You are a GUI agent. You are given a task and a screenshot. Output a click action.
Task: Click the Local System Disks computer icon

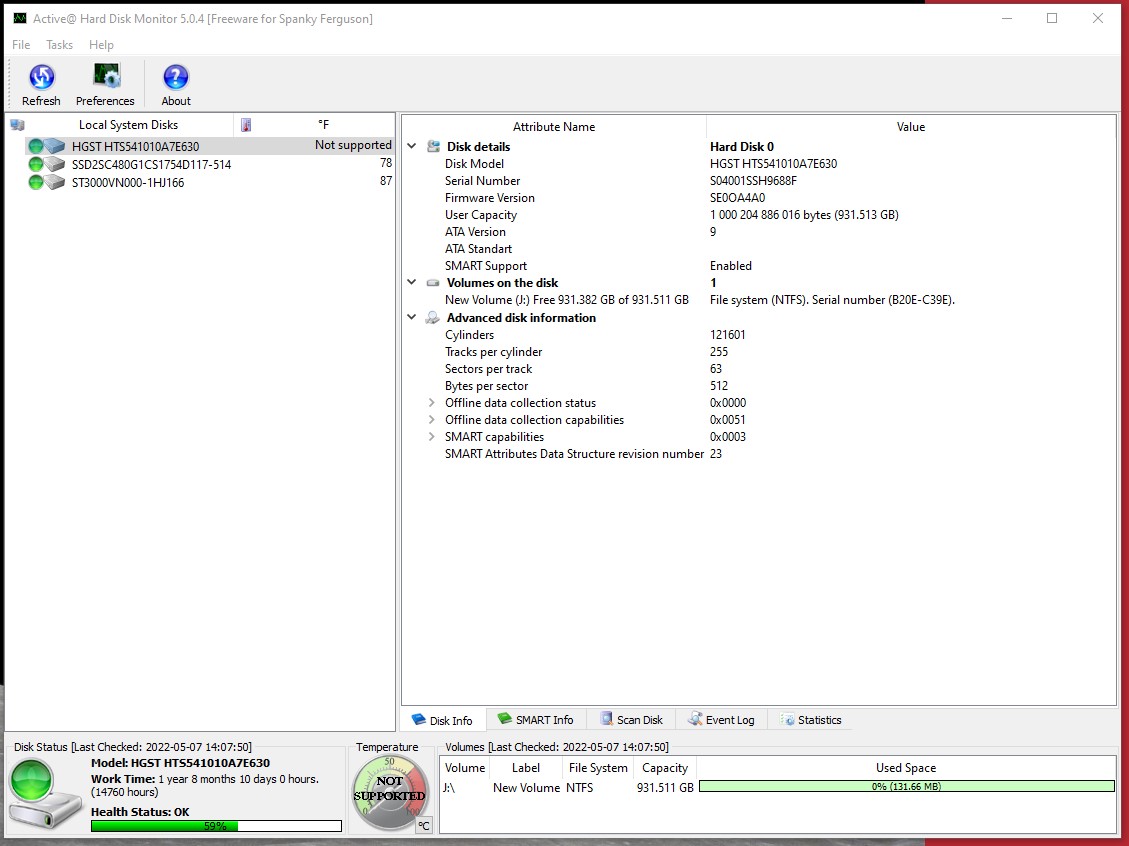click(16, 124)
